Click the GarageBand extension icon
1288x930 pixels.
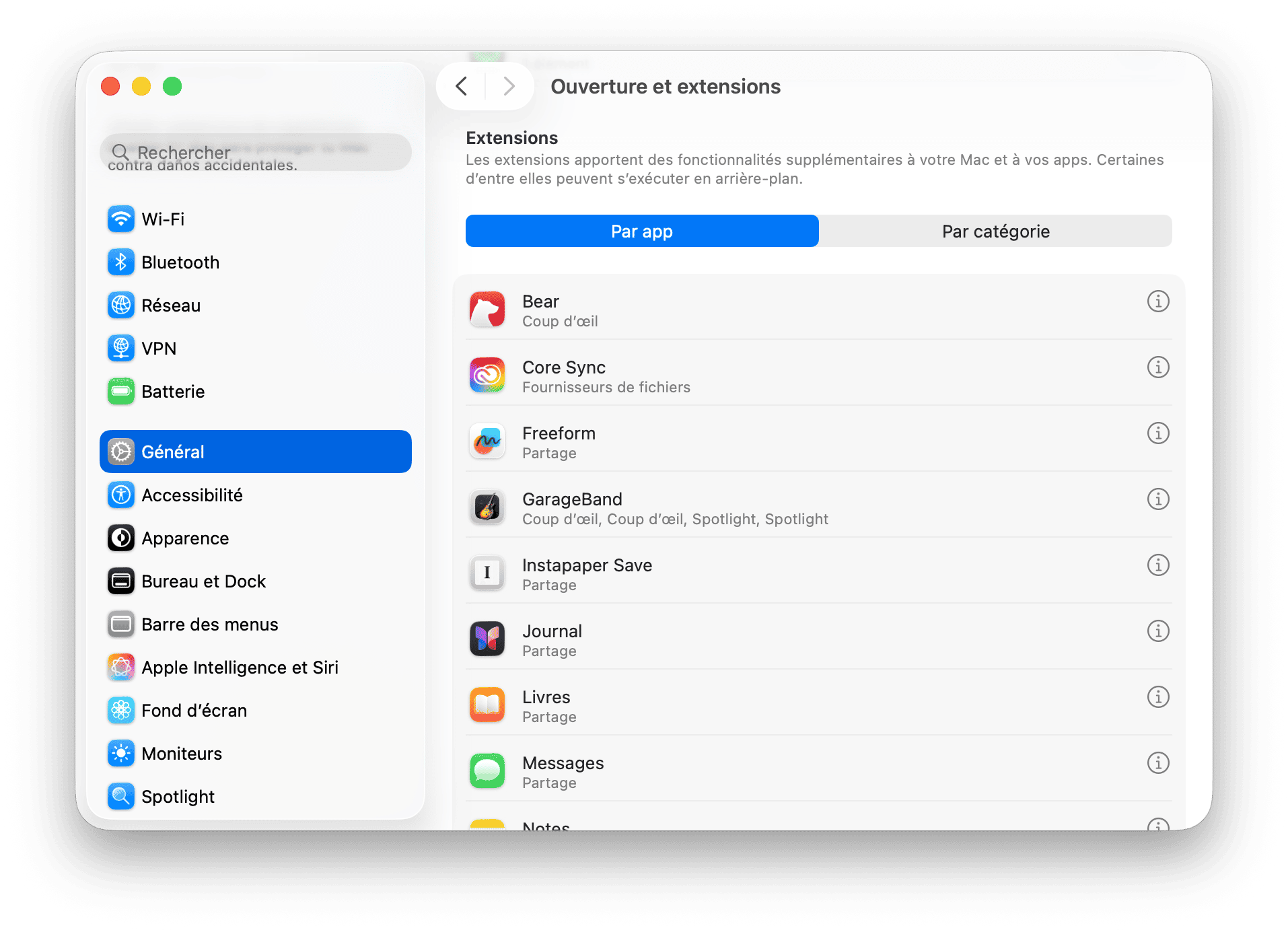[x=487, y=507]
